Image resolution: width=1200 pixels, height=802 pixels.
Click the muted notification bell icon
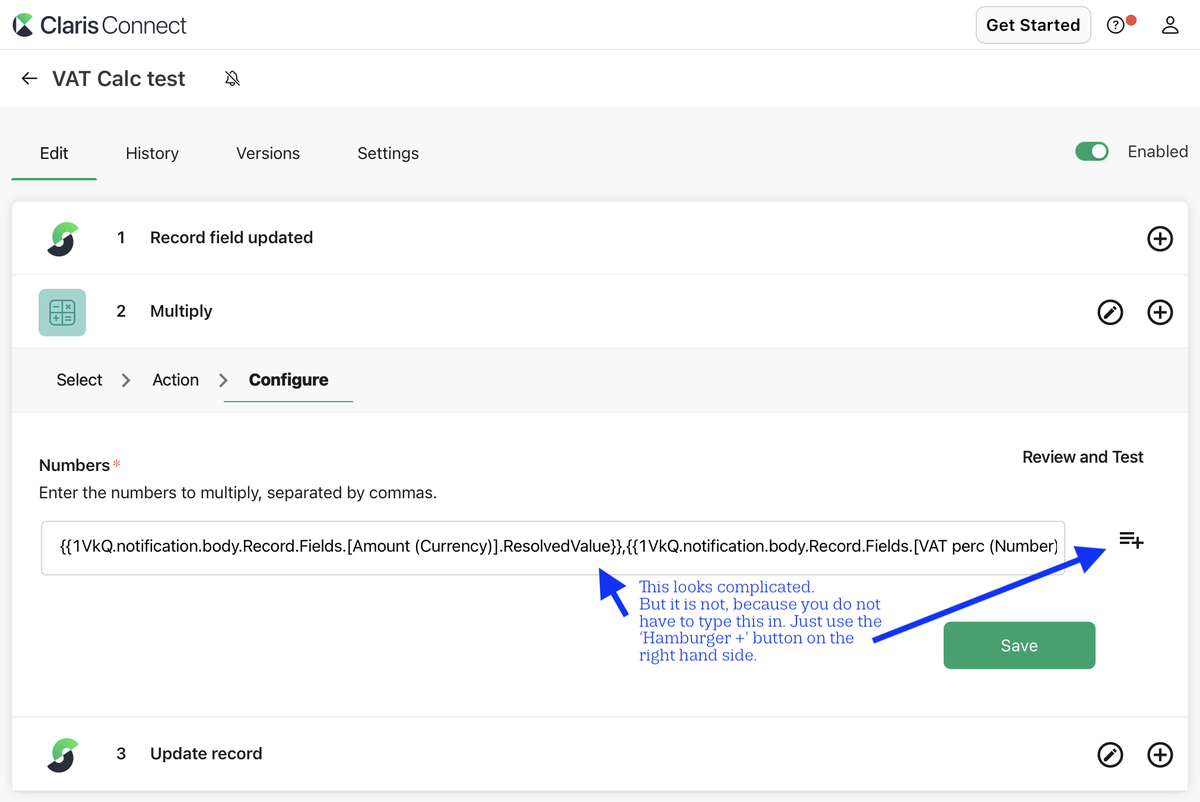pos(232,78)
